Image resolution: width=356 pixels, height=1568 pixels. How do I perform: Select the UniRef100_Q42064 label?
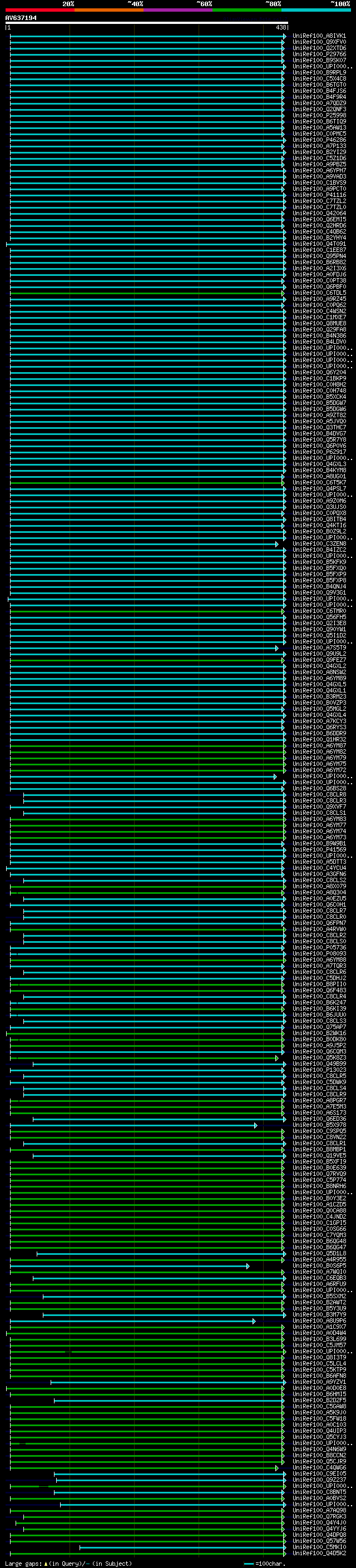(x=319, y=213)
